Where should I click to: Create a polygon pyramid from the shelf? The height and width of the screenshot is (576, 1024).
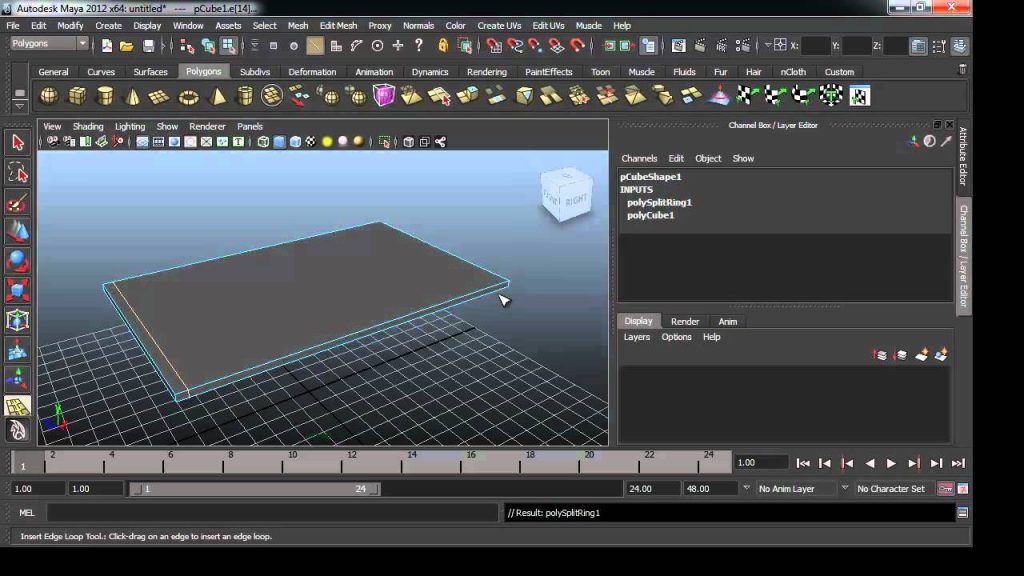point(217,96)
